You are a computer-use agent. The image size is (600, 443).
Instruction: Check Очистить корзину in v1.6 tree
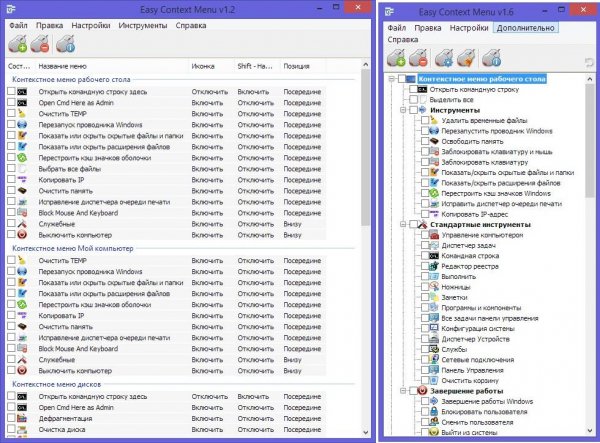pos(425,380)
